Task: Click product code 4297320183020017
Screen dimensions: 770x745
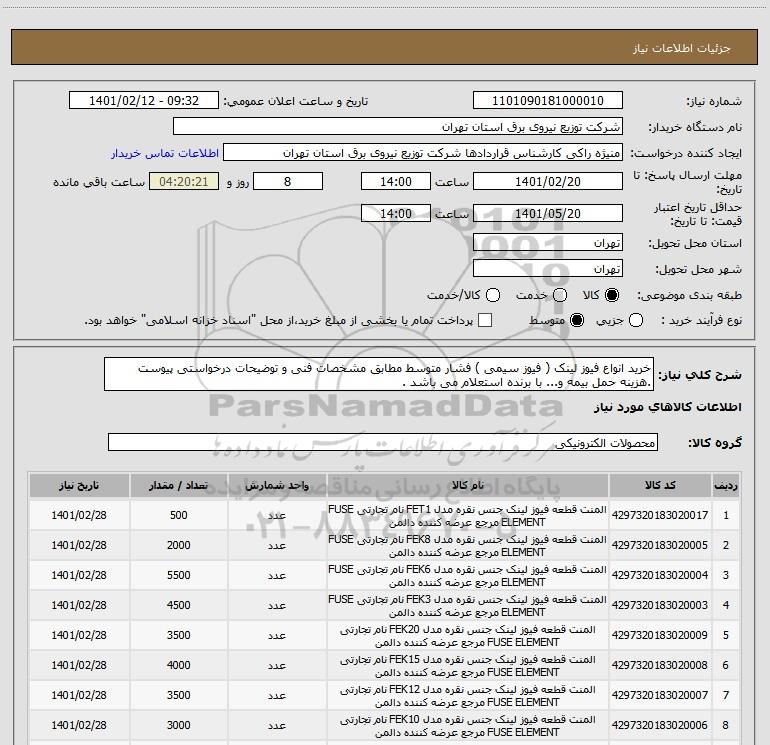Action: coord(660,515)
